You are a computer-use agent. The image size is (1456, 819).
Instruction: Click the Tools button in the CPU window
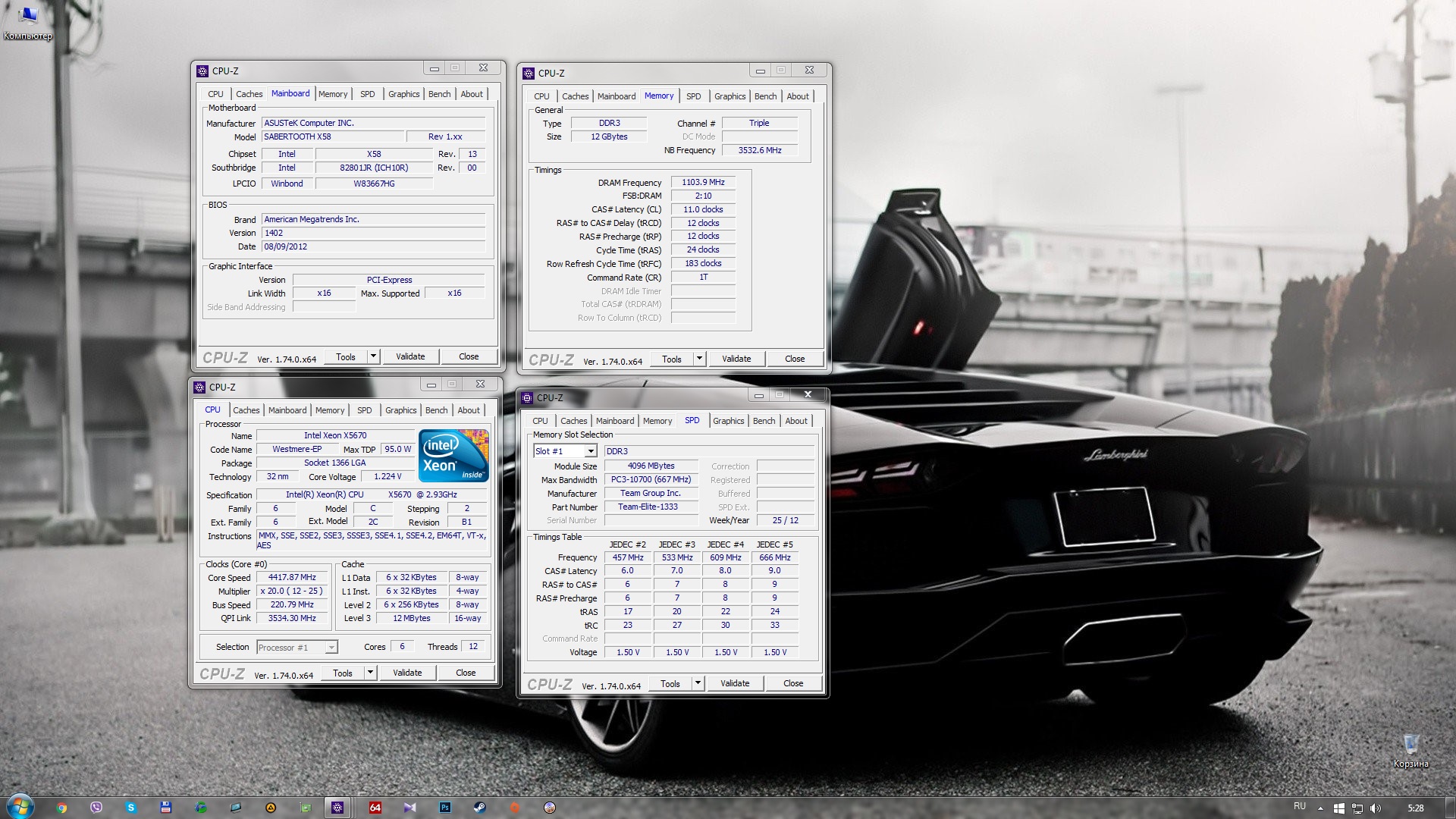tap(343, 673)
